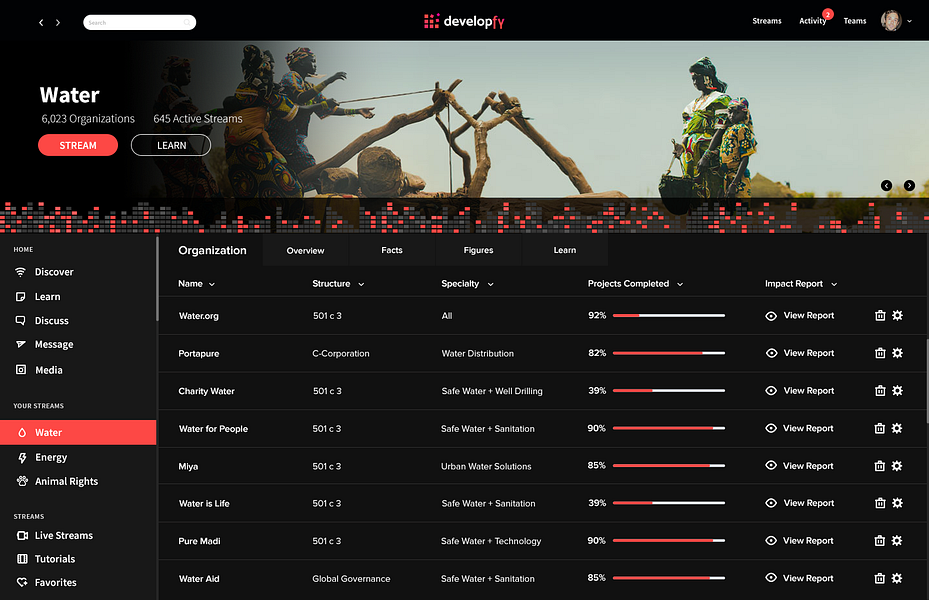Toggle eye icon for Portapure report

click(771, 353)
